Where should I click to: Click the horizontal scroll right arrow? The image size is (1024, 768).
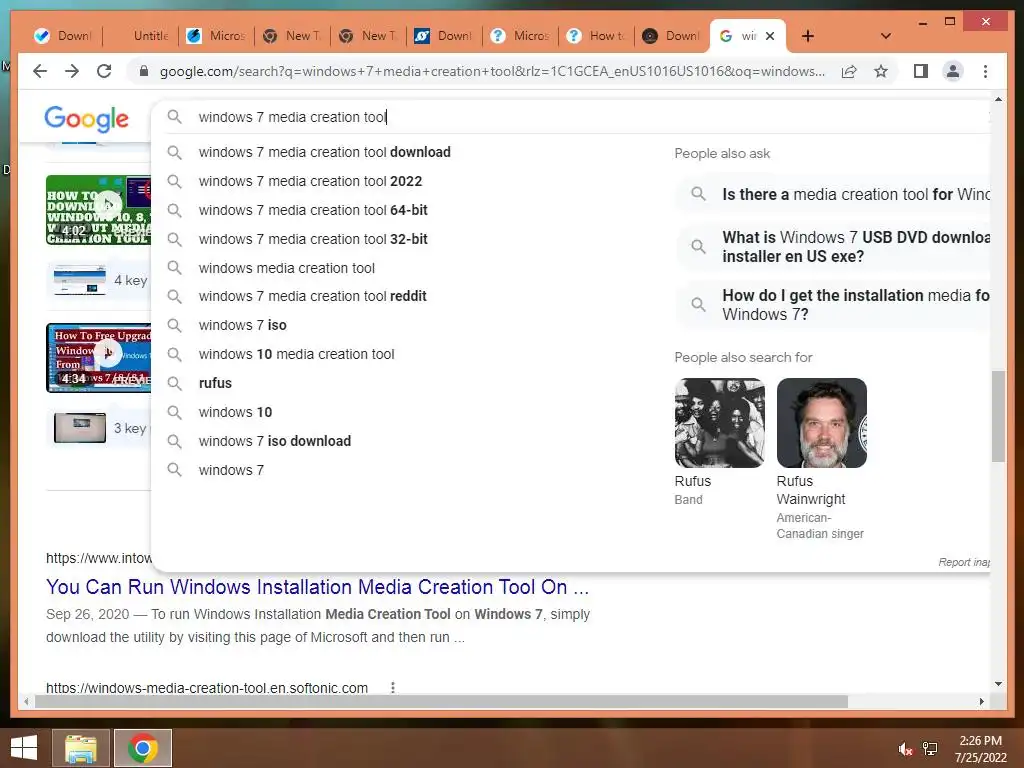(x=981, y=701)
